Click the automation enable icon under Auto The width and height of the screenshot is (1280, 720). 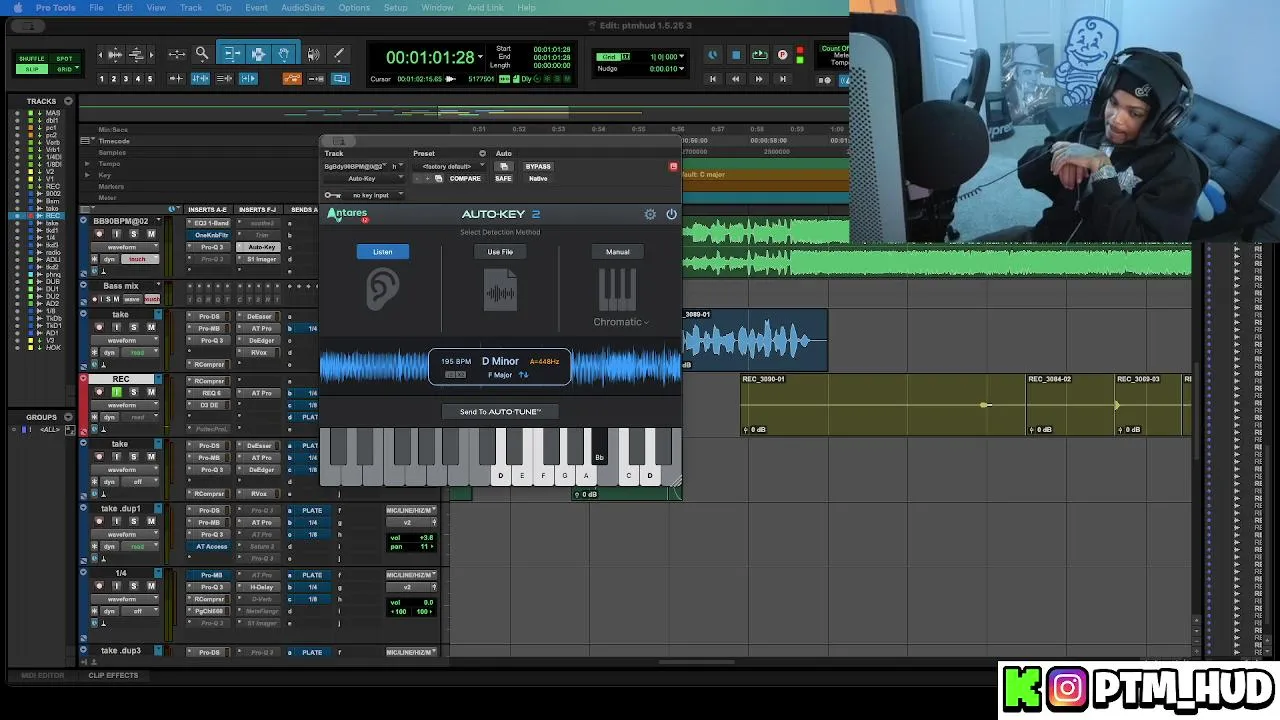pyautogui.click(x=504, y=167)
